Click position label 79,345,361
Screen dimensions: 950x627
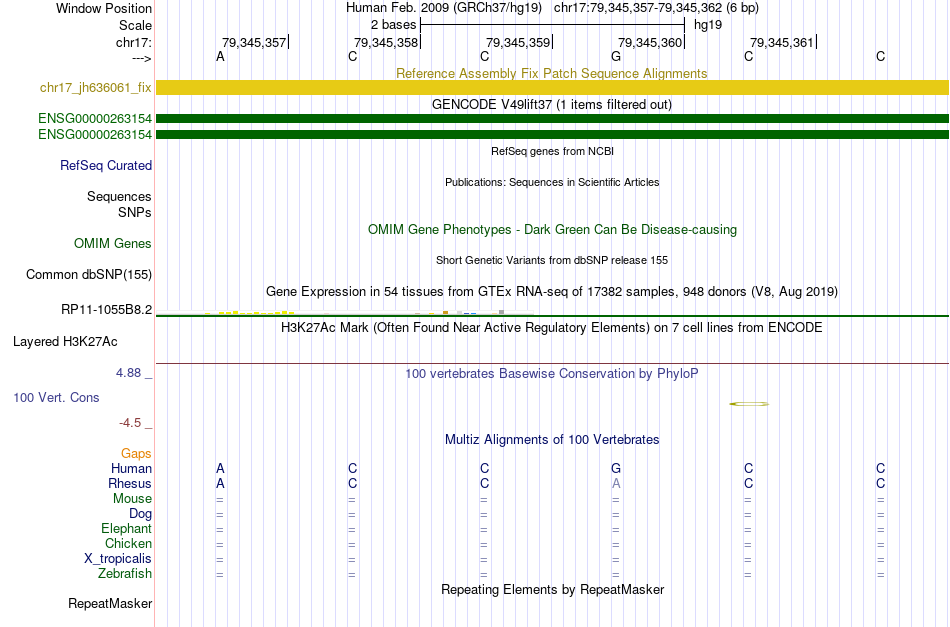coord(782,42)
